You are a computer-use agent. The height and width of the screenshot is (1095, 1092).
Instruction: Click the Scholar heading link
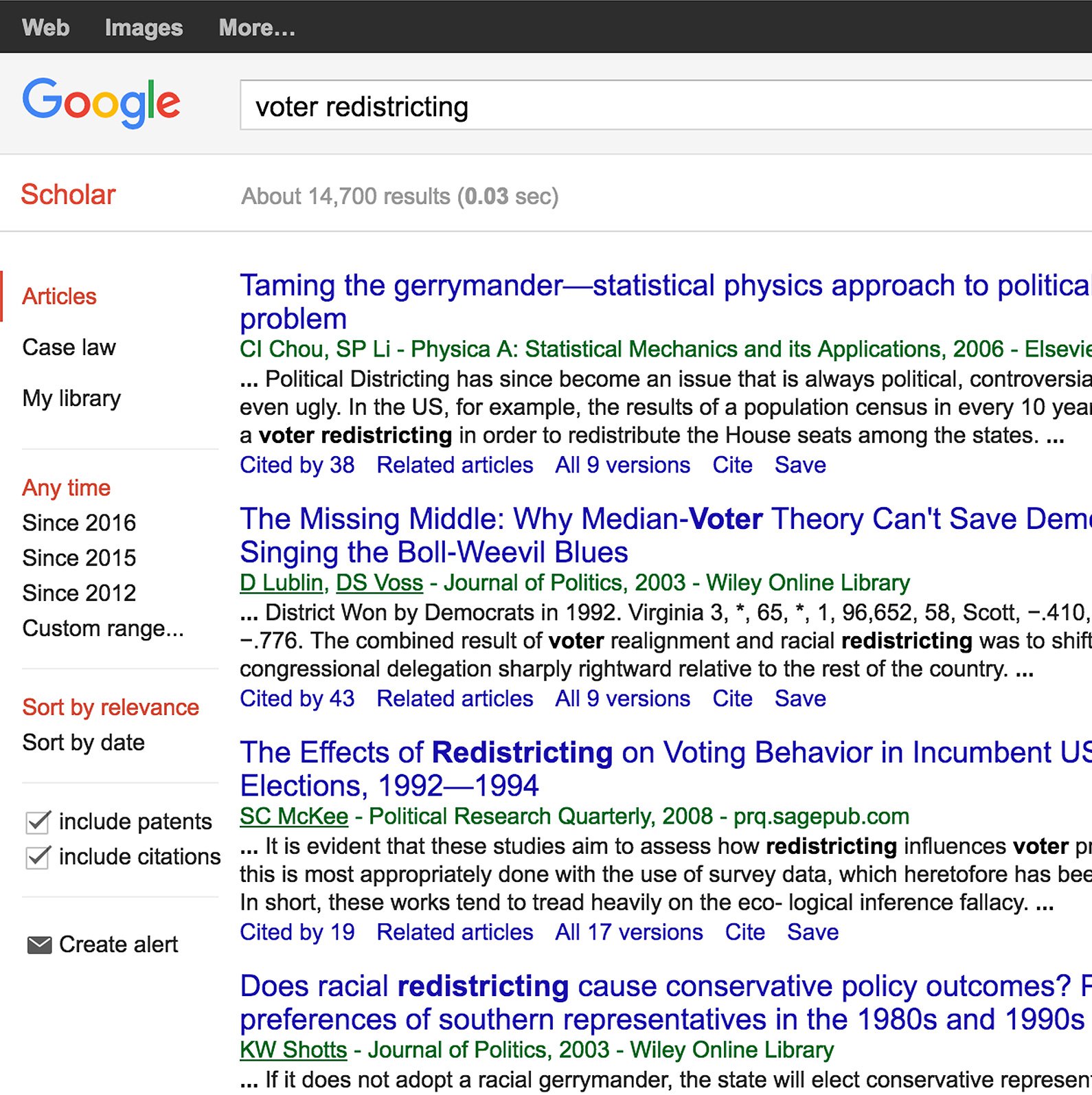tap(68, 194)
